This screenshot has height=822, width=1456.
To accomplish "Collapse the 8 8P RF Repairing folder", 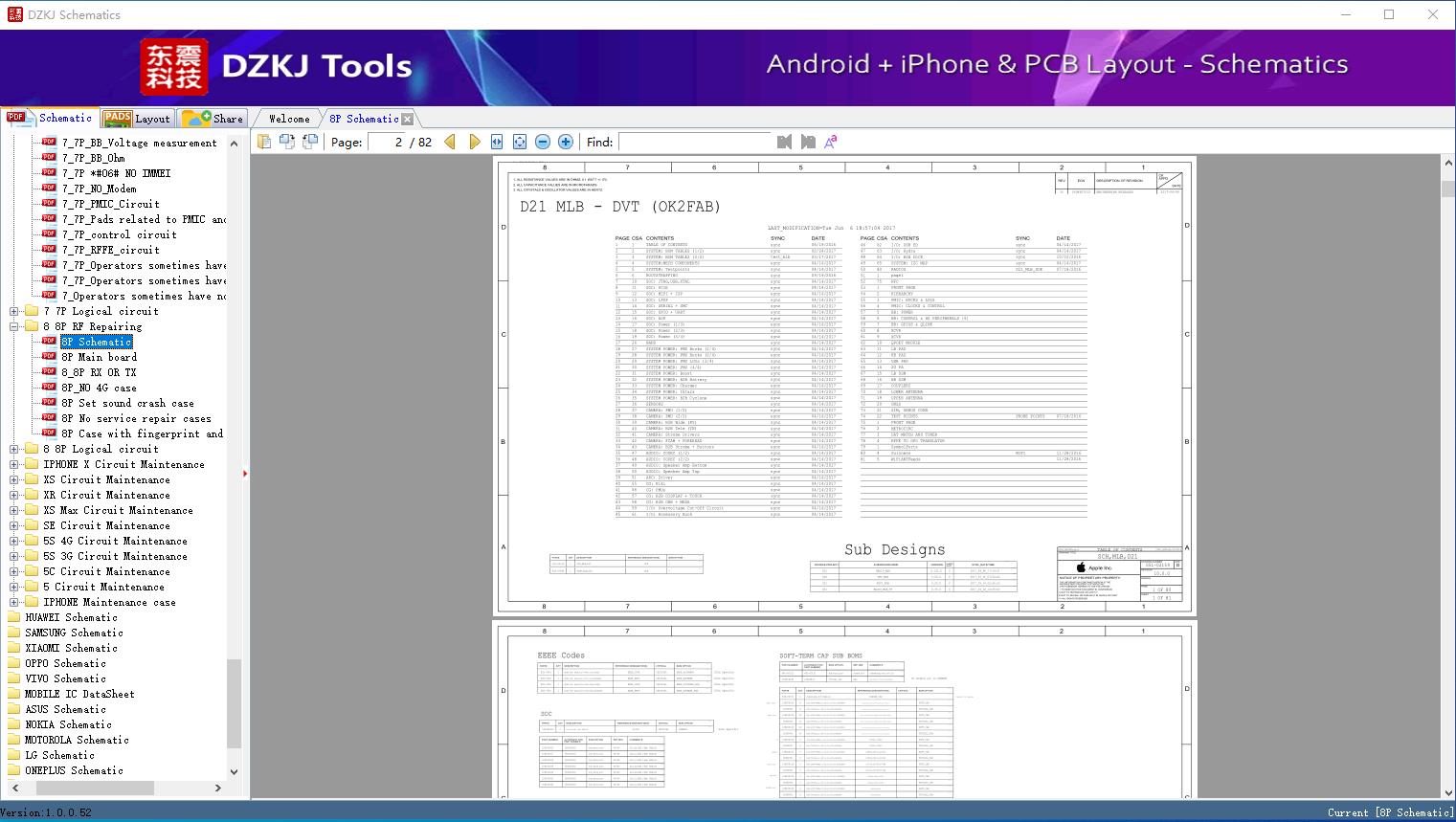I will [14, 326].
